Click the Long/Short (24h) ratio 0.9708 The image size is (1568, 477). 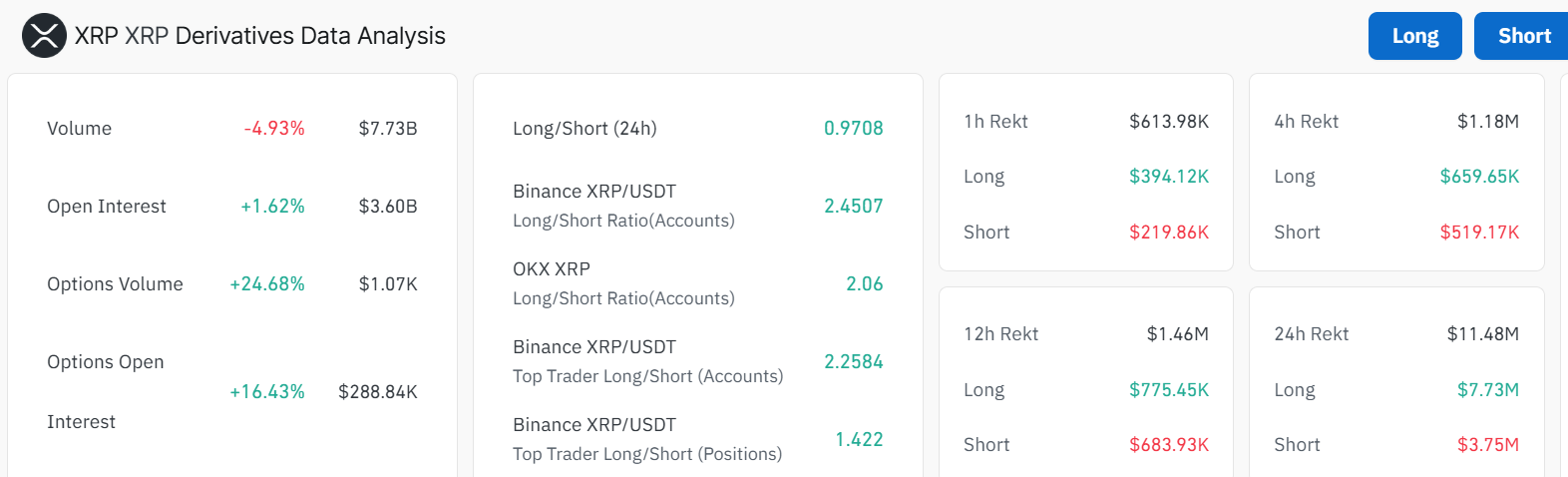click(x=854, y=128)
